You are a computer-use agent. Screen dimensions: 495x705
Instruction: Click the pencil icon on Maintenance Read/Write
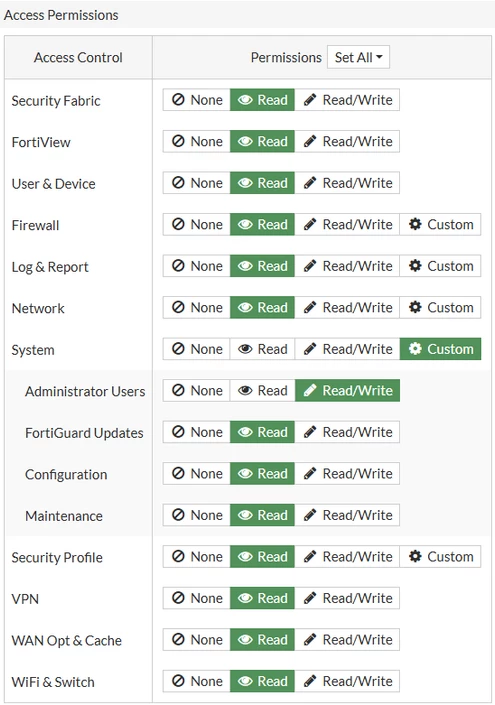click(310, 515)
